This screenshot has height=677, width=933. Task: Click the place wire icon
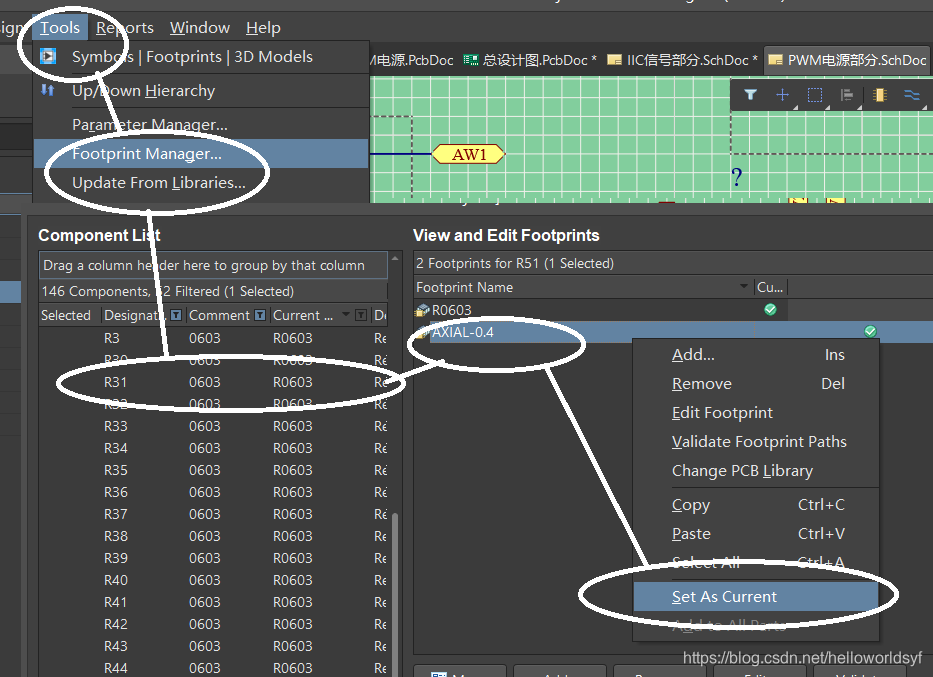click(911, 95)
